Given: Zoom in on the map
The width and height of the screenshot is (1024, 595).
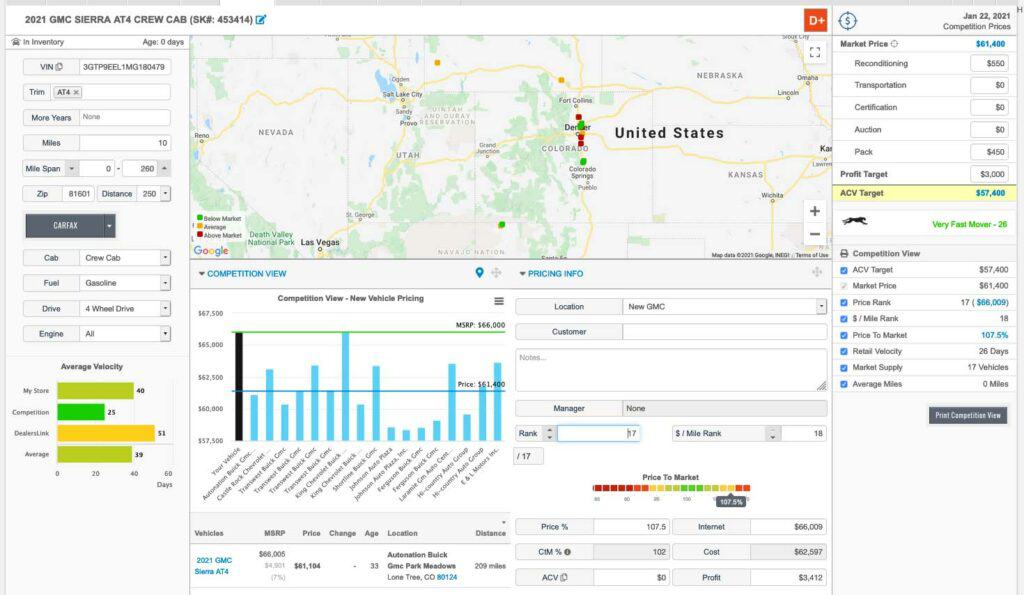Looking at the screenshot, I should coord(814,211).
